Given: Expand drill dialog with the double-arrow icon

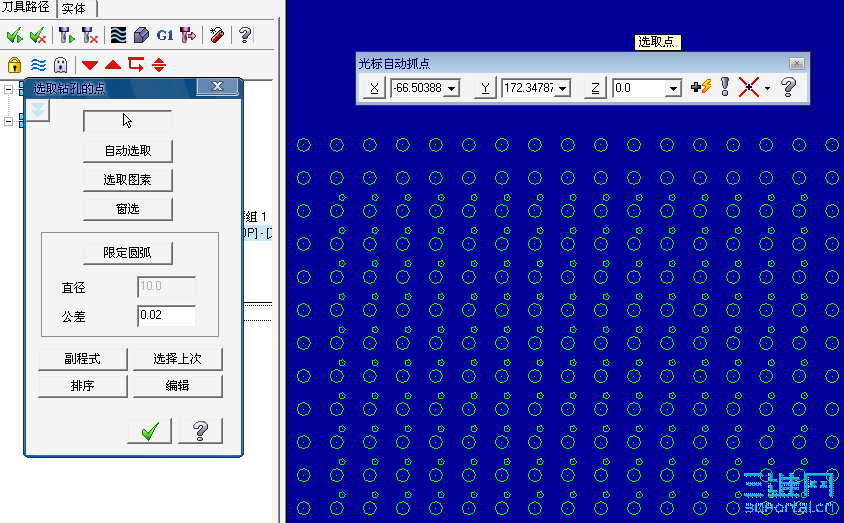Looking at the screenshot, I should 38,111.
